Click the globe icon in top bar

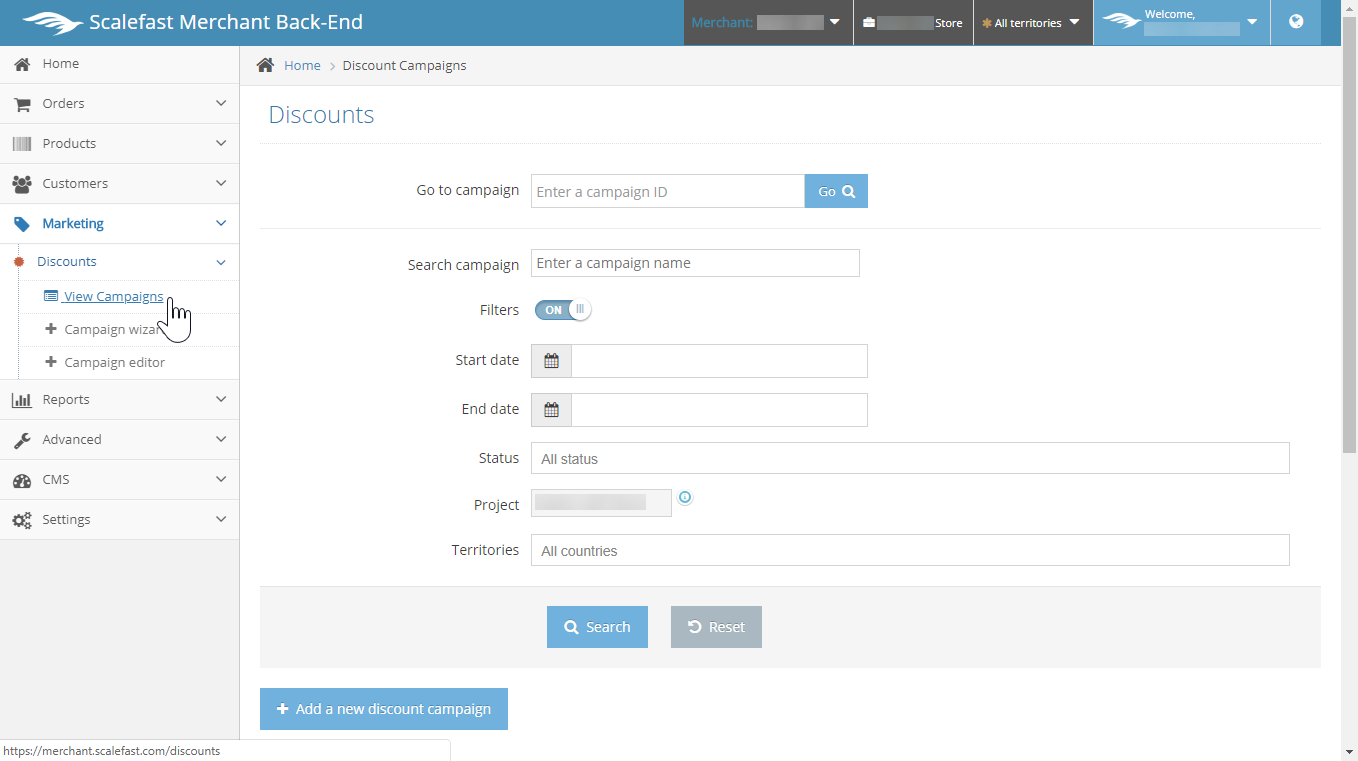pyautogui.click(x=1296, y=22)
